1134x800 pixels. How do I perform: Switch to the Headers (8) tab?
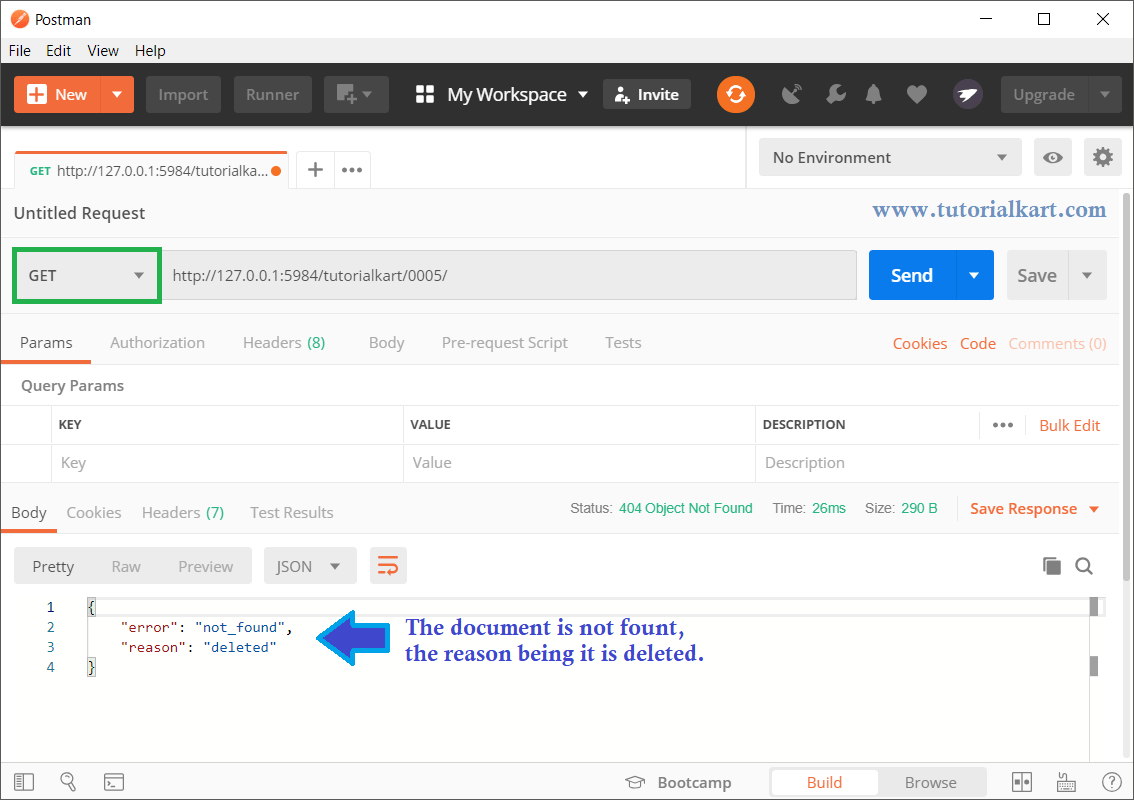click(283, 342)
